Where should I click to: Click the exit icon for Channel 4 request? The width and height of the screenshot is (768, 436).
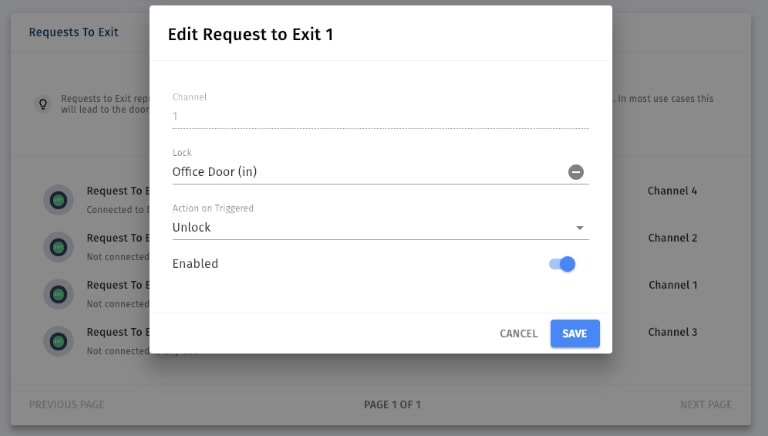point(58,200)
